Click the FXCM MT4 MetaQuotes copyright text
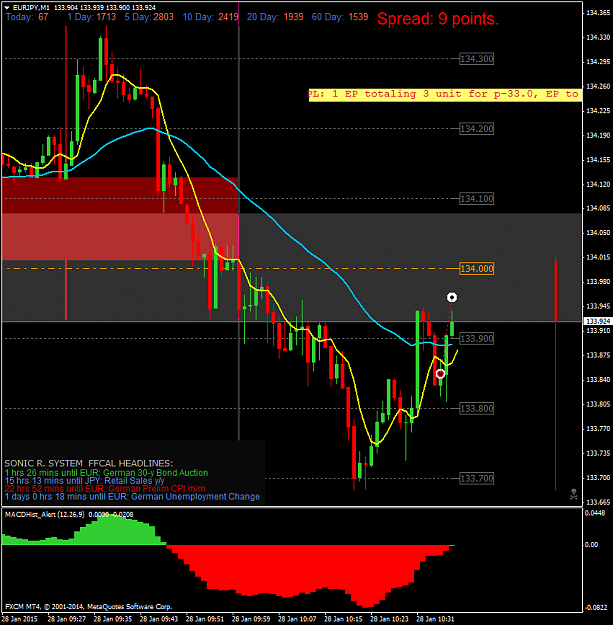This screenshot has height=625, width=613. [88, 607]
